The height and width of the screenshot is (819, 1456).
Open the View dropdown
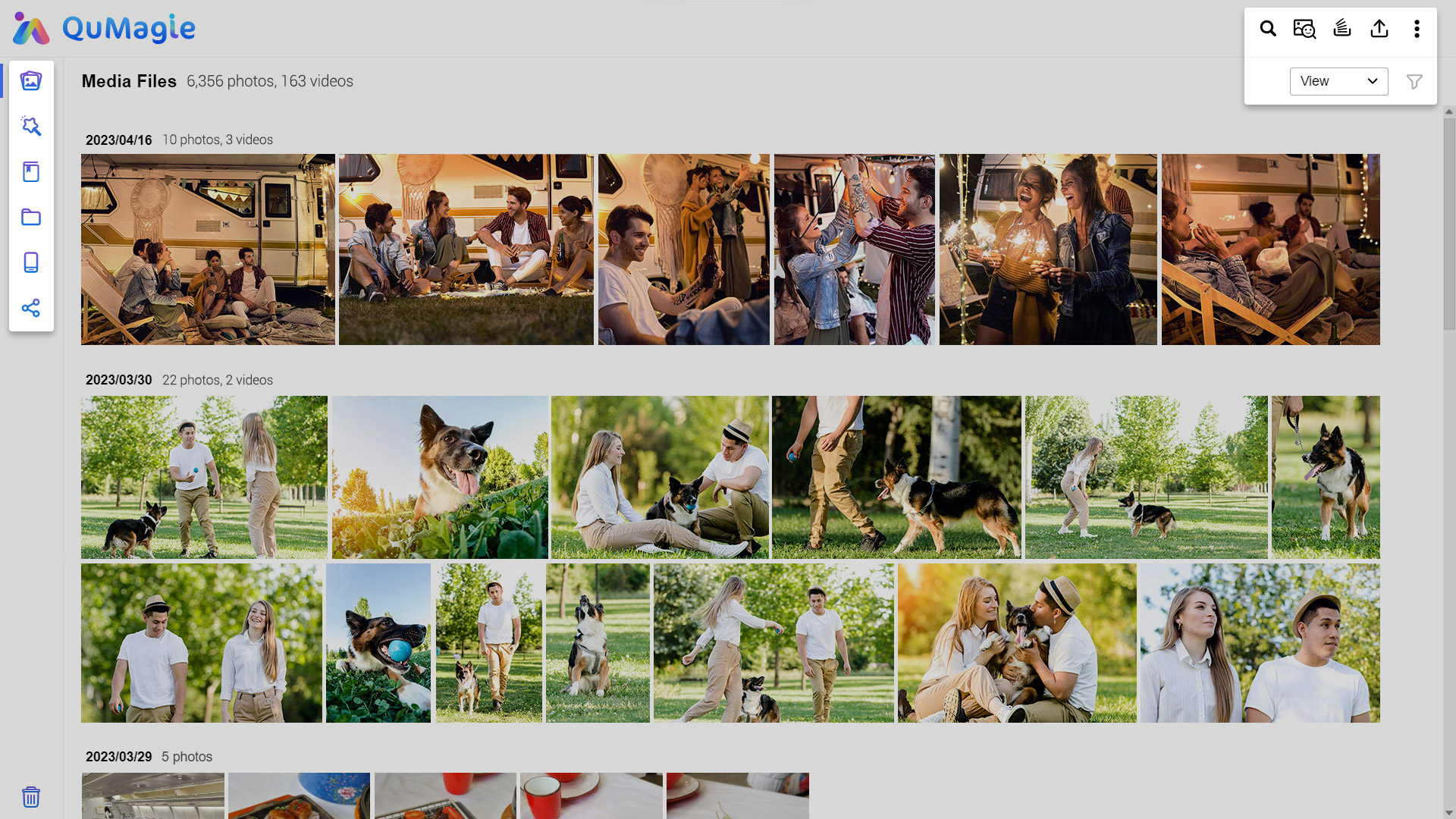1338,82
